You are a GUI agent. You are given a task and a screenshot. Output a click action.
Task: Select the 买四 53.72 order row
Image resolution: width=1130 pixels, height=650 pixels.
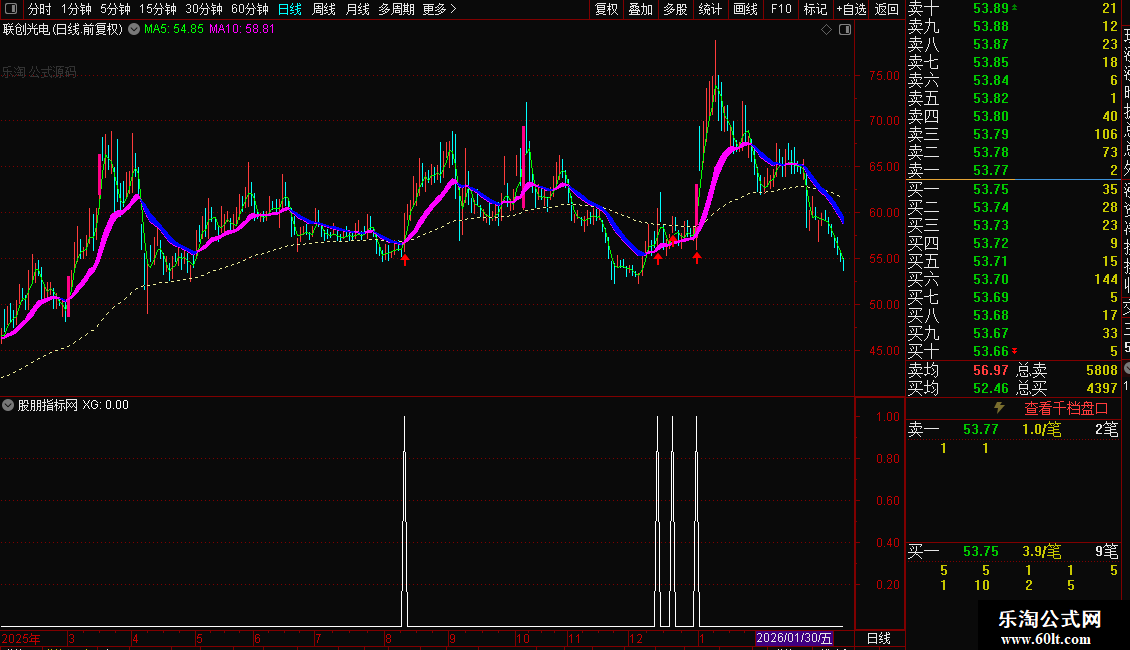[x=1013, y=243]
